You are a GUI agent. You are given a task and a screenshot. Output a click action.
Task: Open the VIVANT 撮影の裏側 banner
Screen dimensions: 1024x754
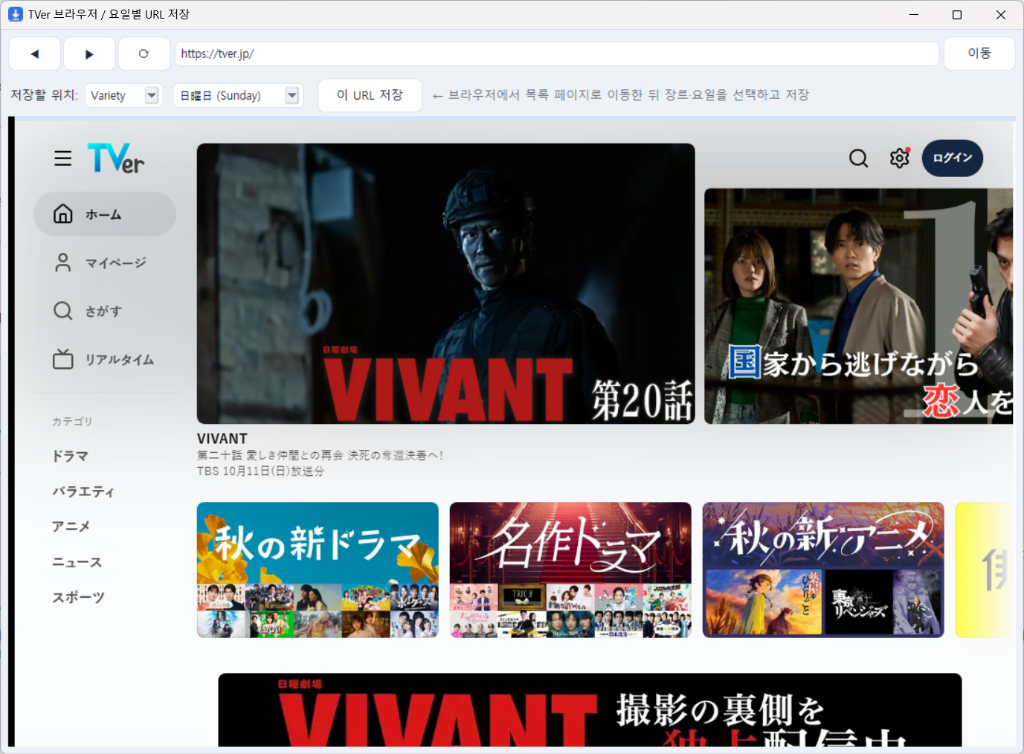click(x=590, y=710)
